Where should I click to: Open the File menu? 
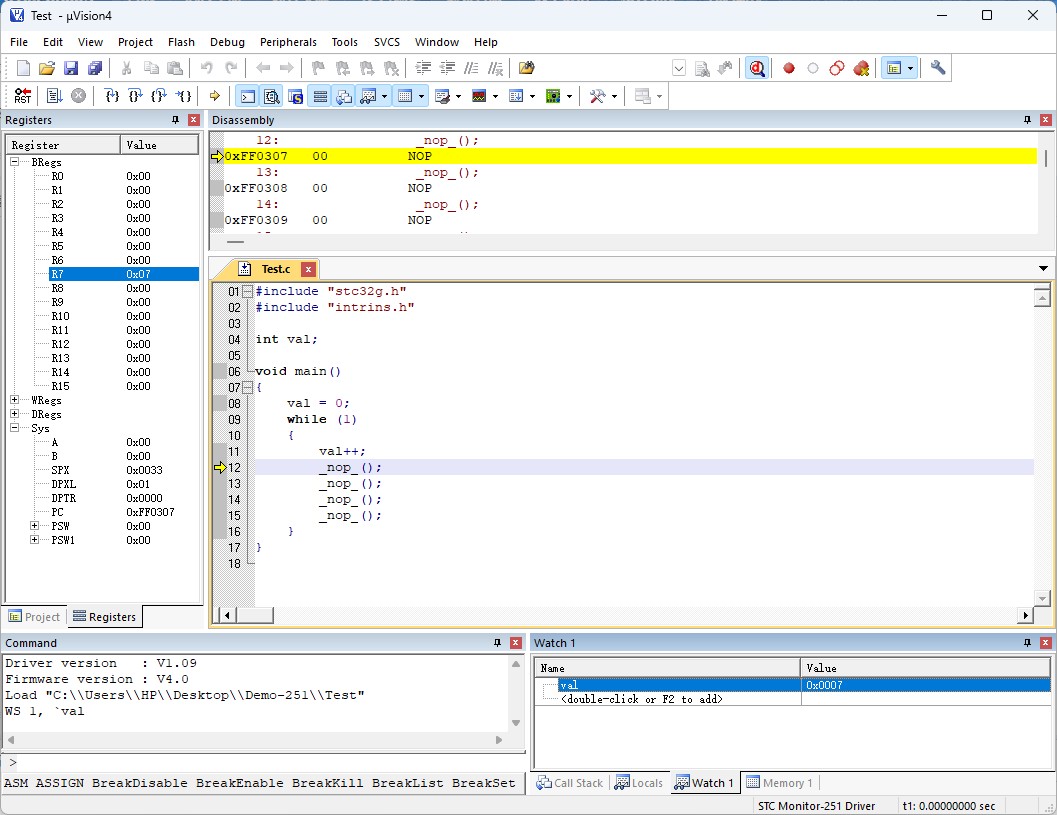point(19,42)
